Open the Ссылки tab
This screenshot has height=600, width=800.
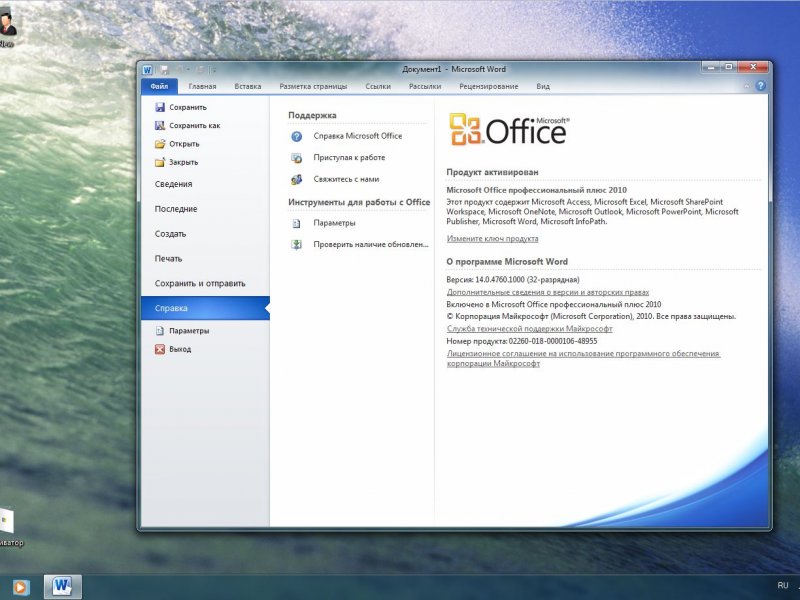378,86
